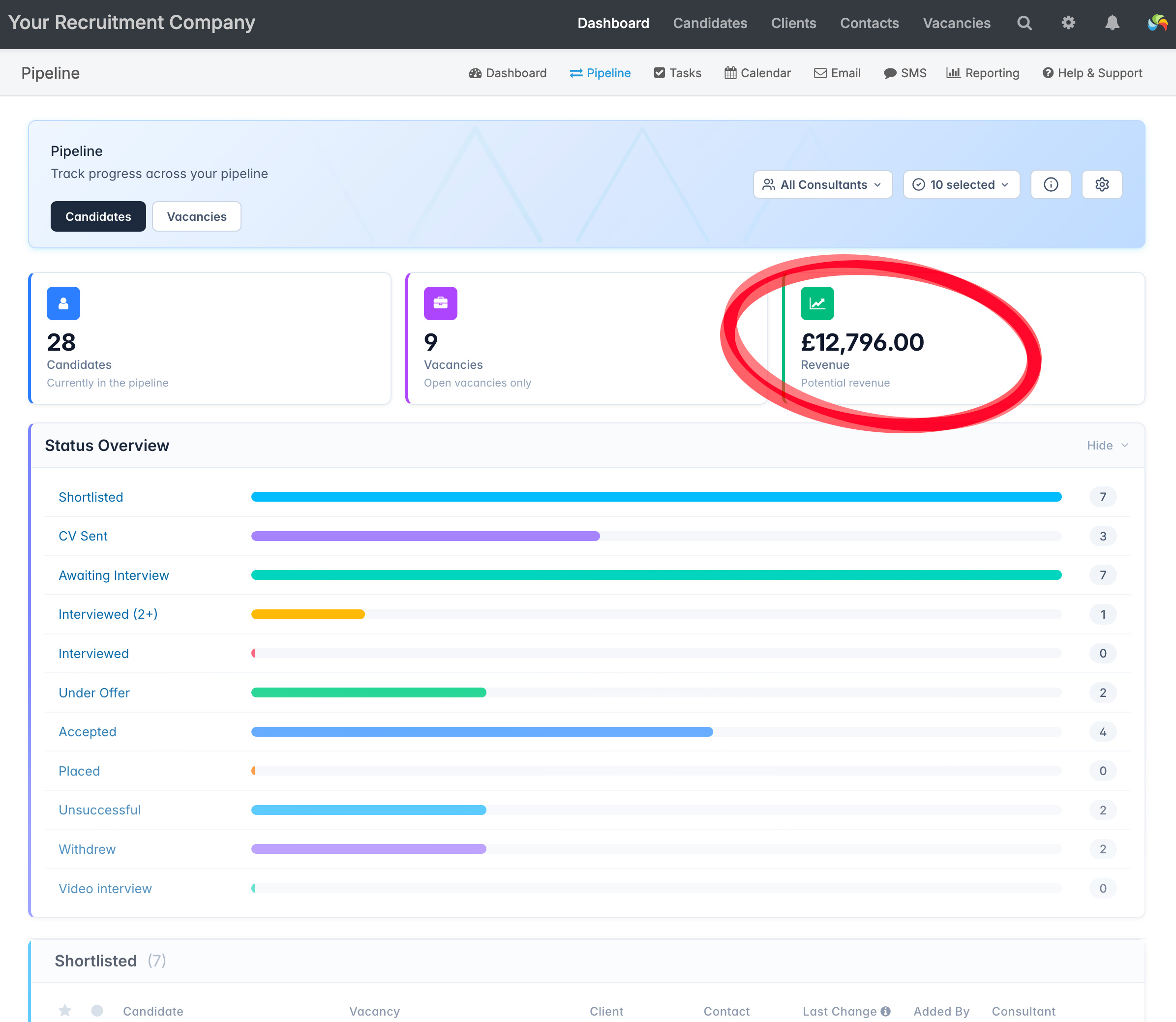
Task: Click the £12,796.00 revenue figure
Action: pyautogui.click(x=862, y=342)
